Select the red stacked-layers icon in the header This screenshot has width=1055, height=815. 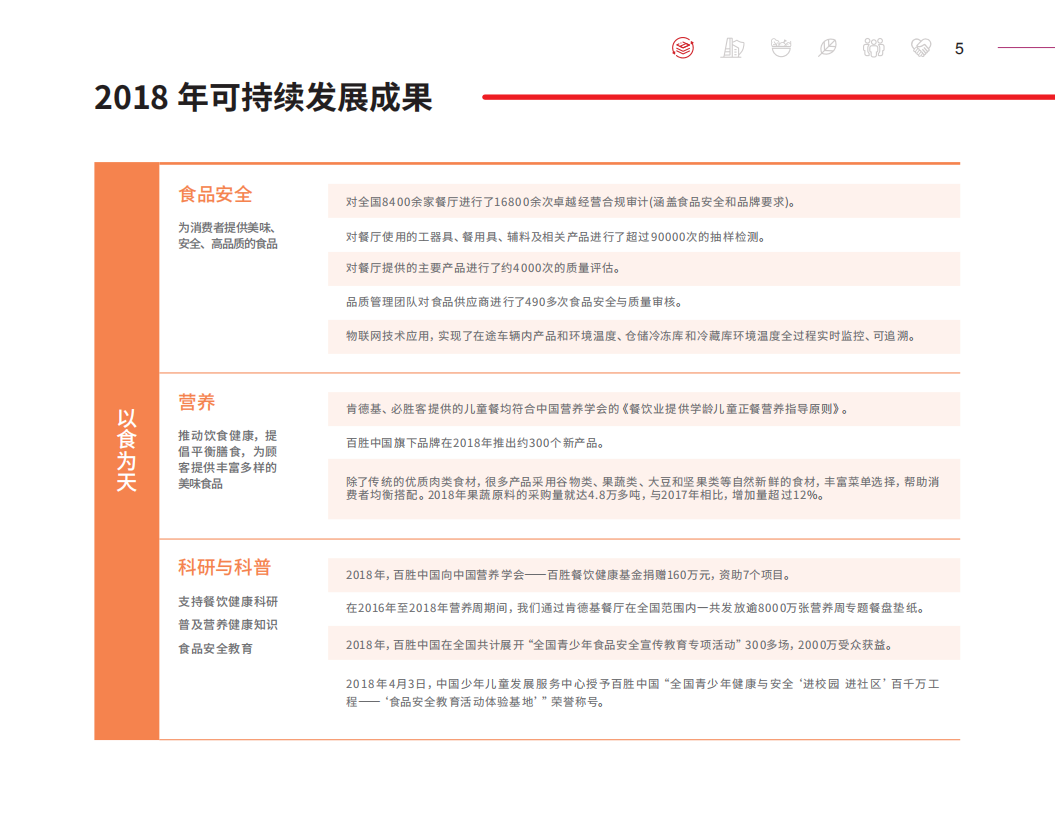(x=683, y=46)
